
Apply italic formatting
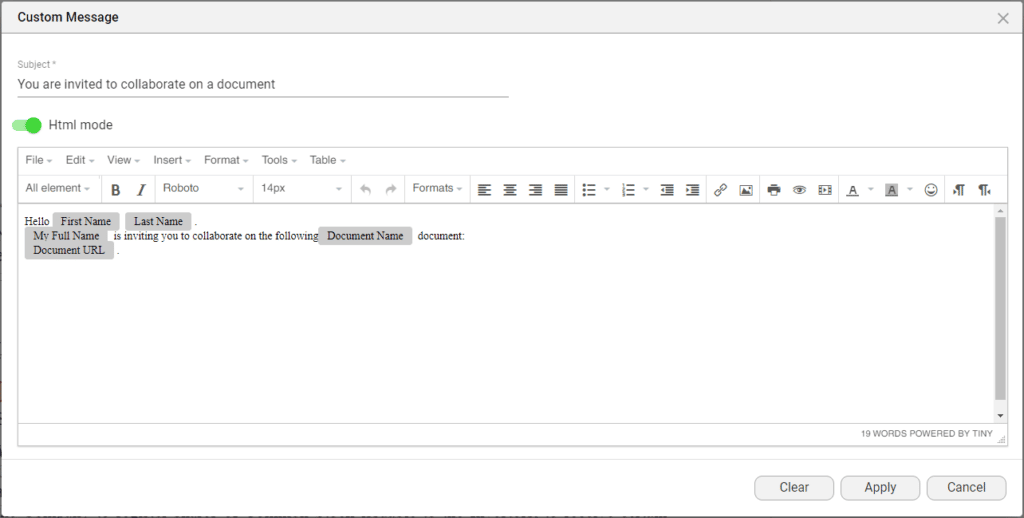[141, 189]
